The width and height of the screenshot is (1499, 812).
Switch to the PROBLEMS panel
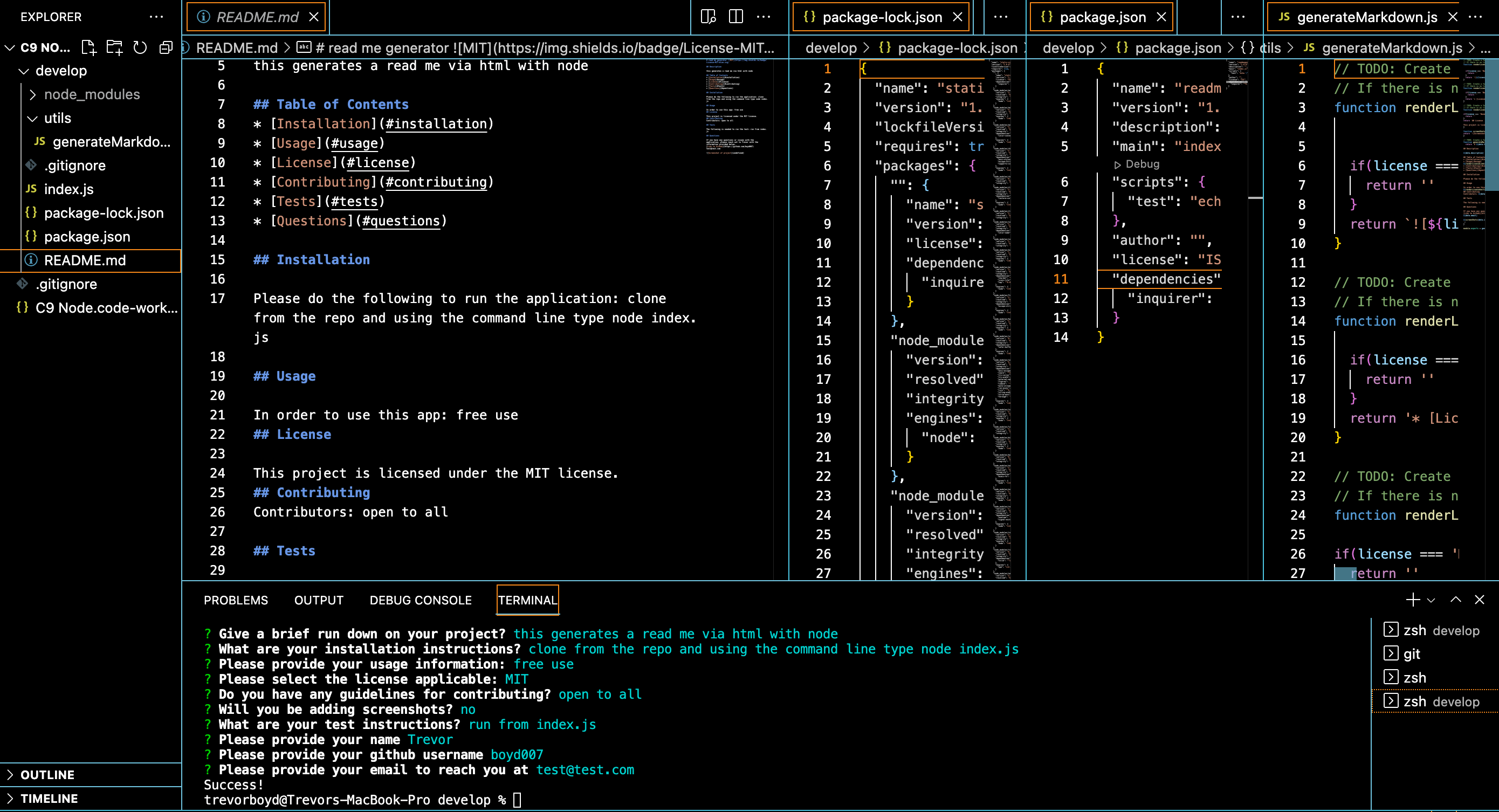(x=235, y=600)
